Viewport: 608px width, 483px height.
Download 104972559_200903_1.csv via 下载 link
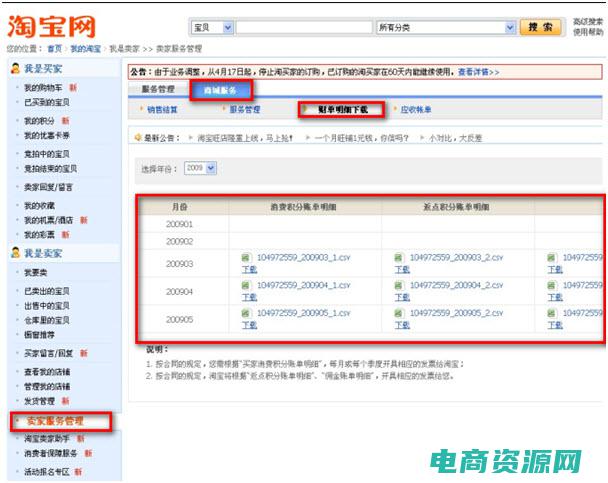[x=249, y=269]
